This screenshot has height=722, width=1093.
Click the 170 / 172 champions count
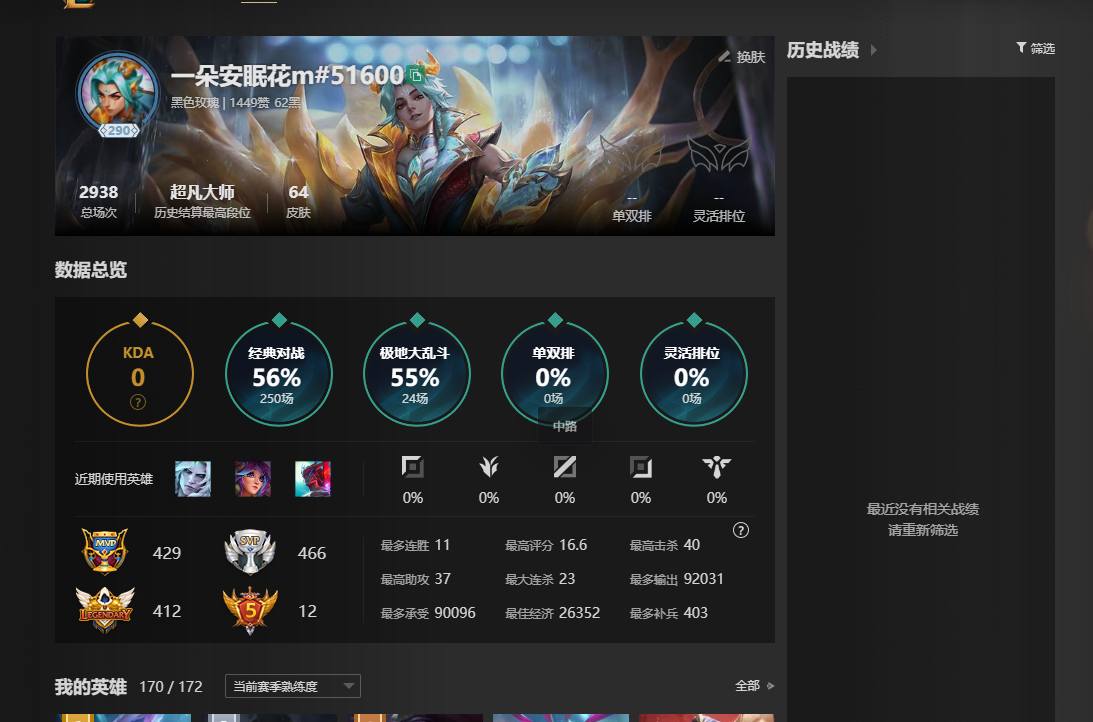171,686
